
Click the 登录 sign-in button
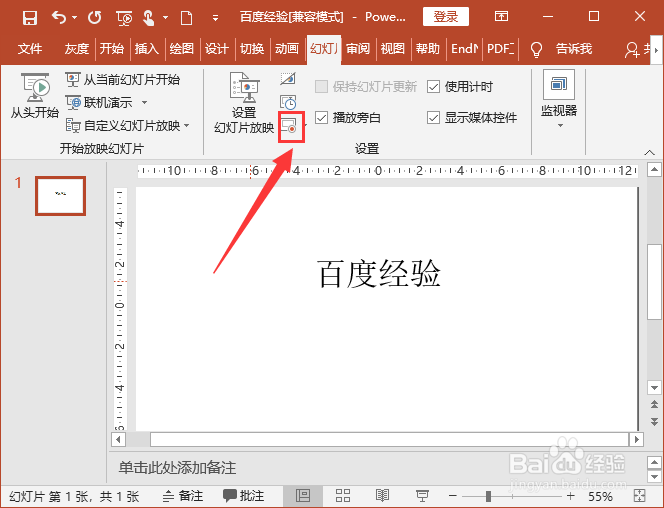pos(445,17)
